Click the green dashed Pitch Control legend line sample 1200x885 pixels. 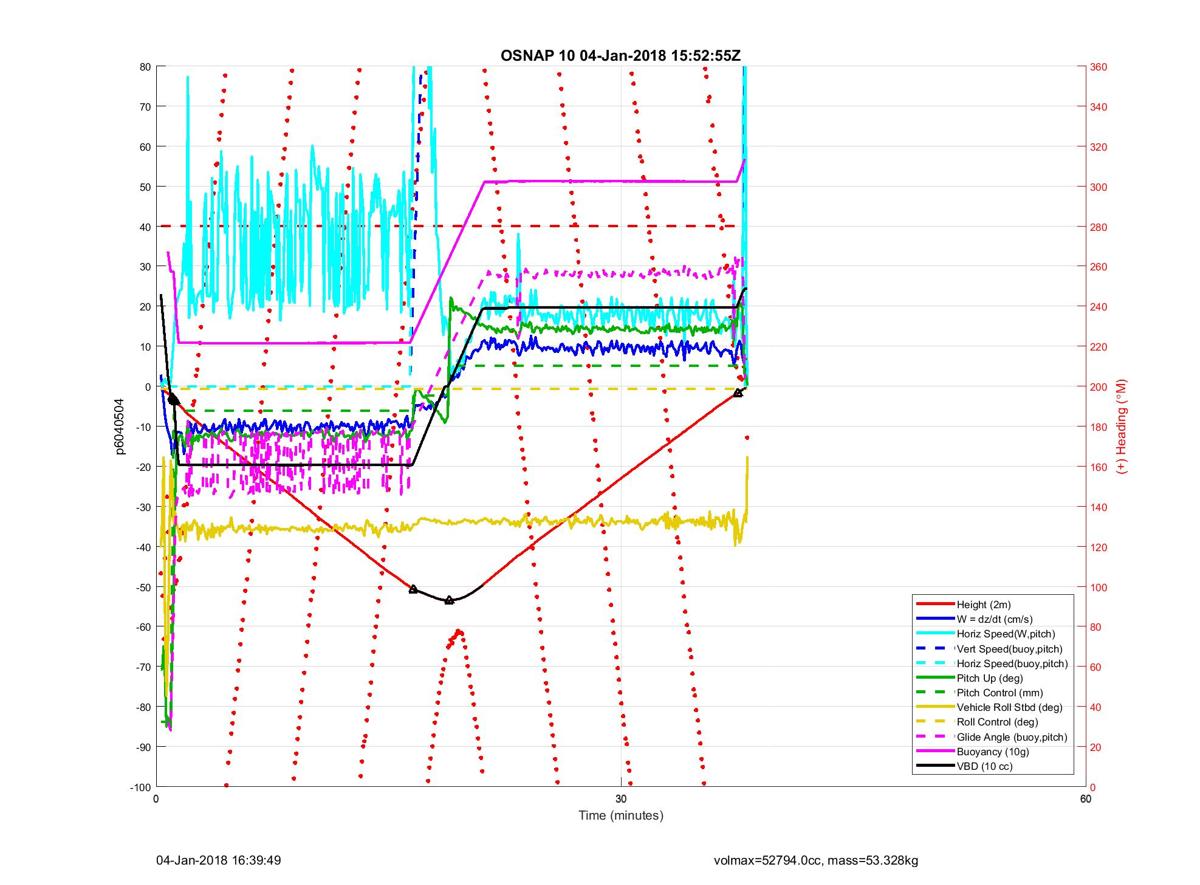click(x=934, y=693)
